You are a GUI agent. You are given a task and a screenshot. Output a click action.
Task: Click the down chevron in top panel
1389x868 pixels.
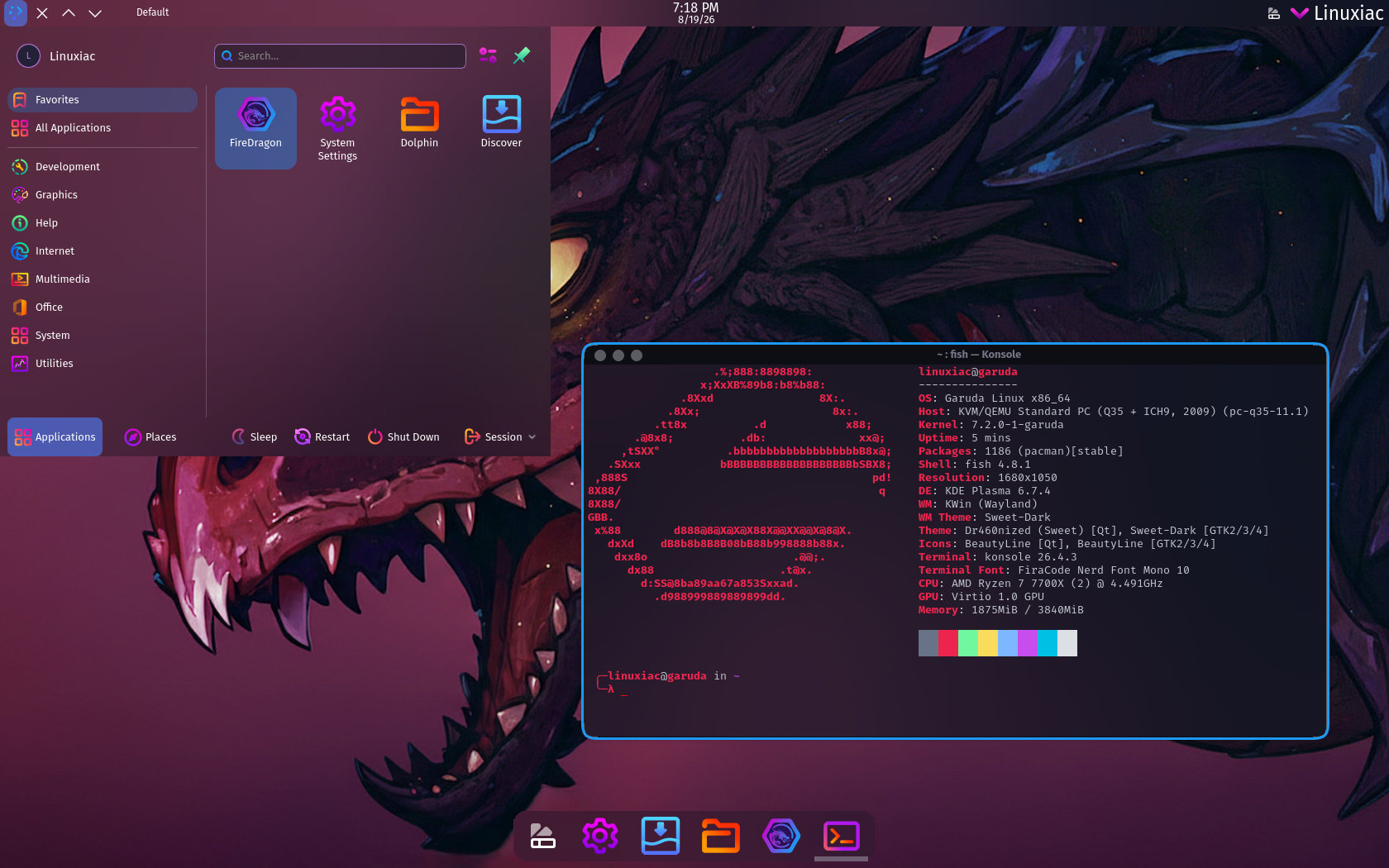point(95,12)
